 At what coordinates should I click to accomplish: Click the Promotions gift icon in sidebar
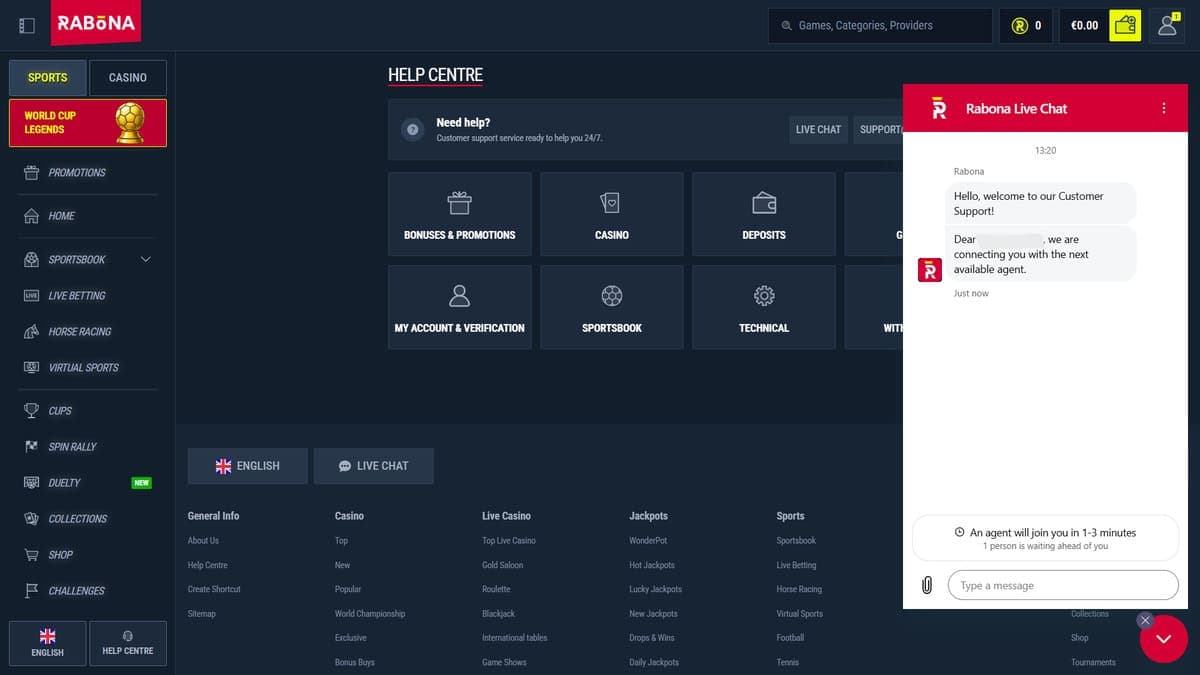(31, 173)
